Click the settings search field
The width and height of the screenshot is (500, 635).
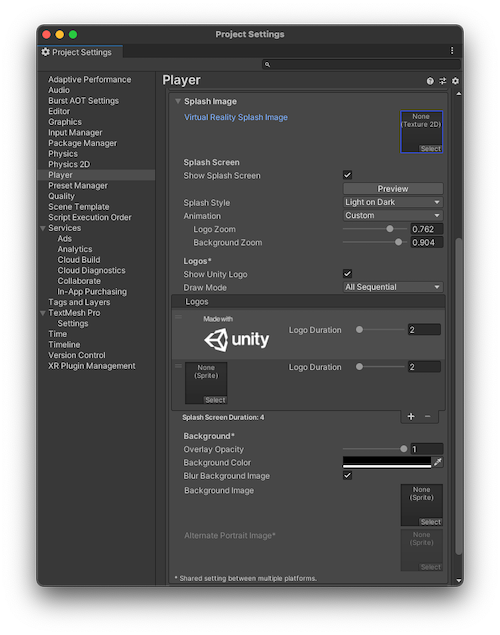click(x=362, y=64)
